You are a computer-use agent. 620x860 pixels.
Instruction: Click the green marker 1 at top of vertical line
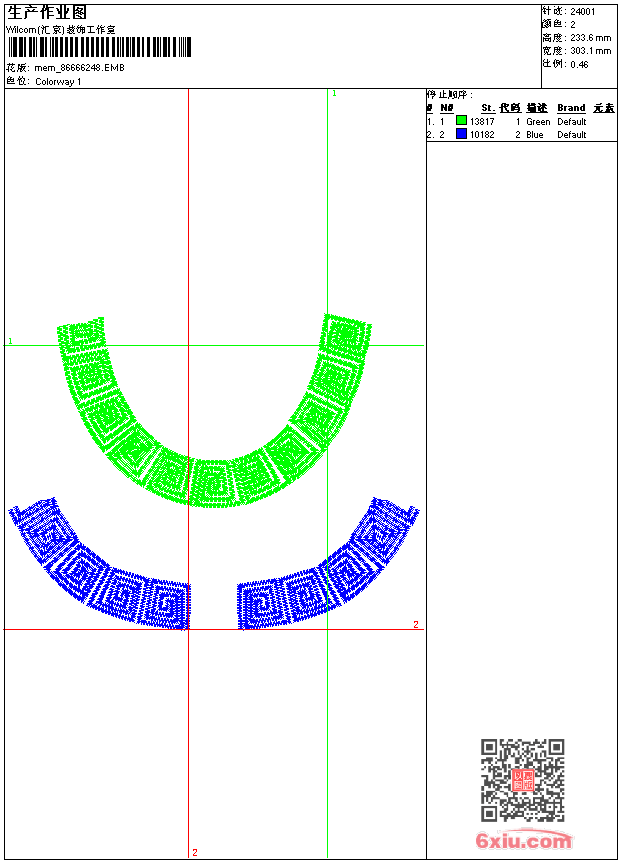click(334, 94)
